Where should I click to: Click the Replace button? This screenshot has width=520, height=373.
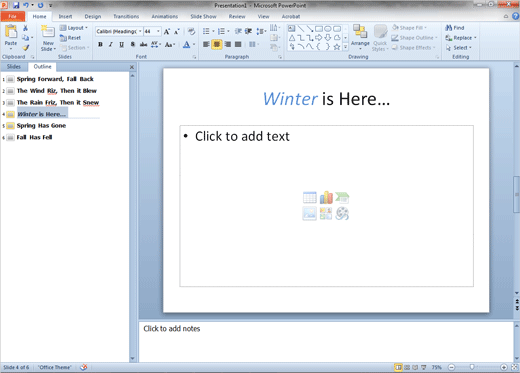point(461,38)
